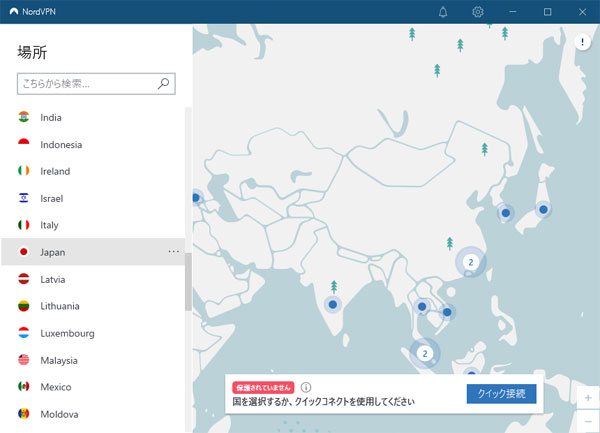Screen dimensions: 600x433
Task: Open Japan's three-dot options menu
Action: 174,252
